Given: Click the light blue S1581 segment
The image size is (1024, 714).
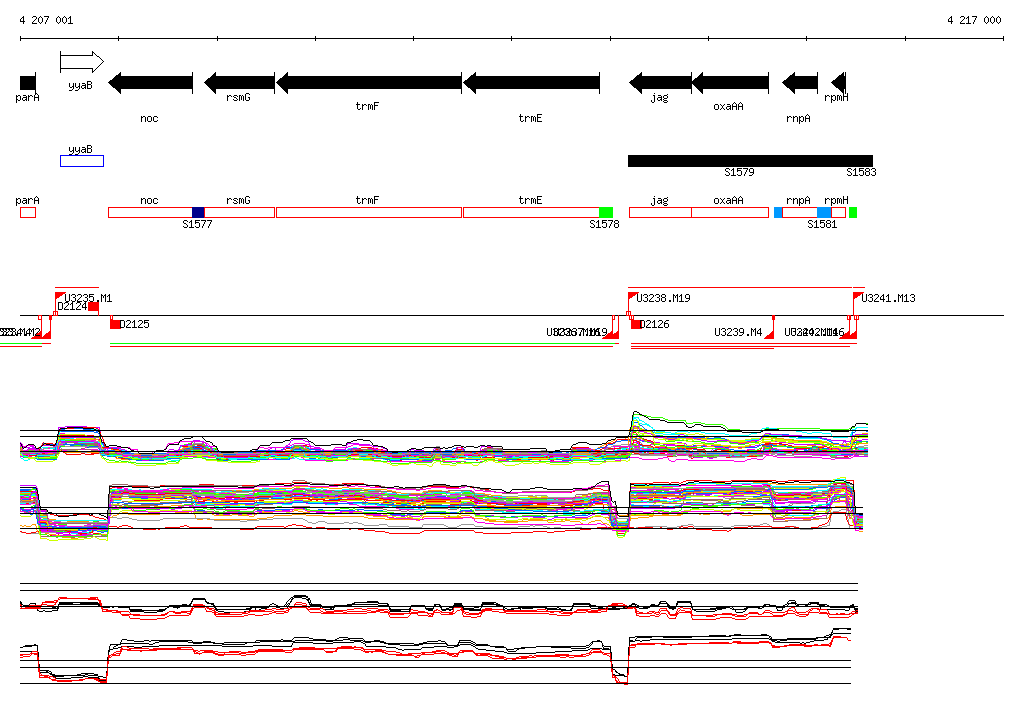Looking at the screenshot, I should pos(824,212).
